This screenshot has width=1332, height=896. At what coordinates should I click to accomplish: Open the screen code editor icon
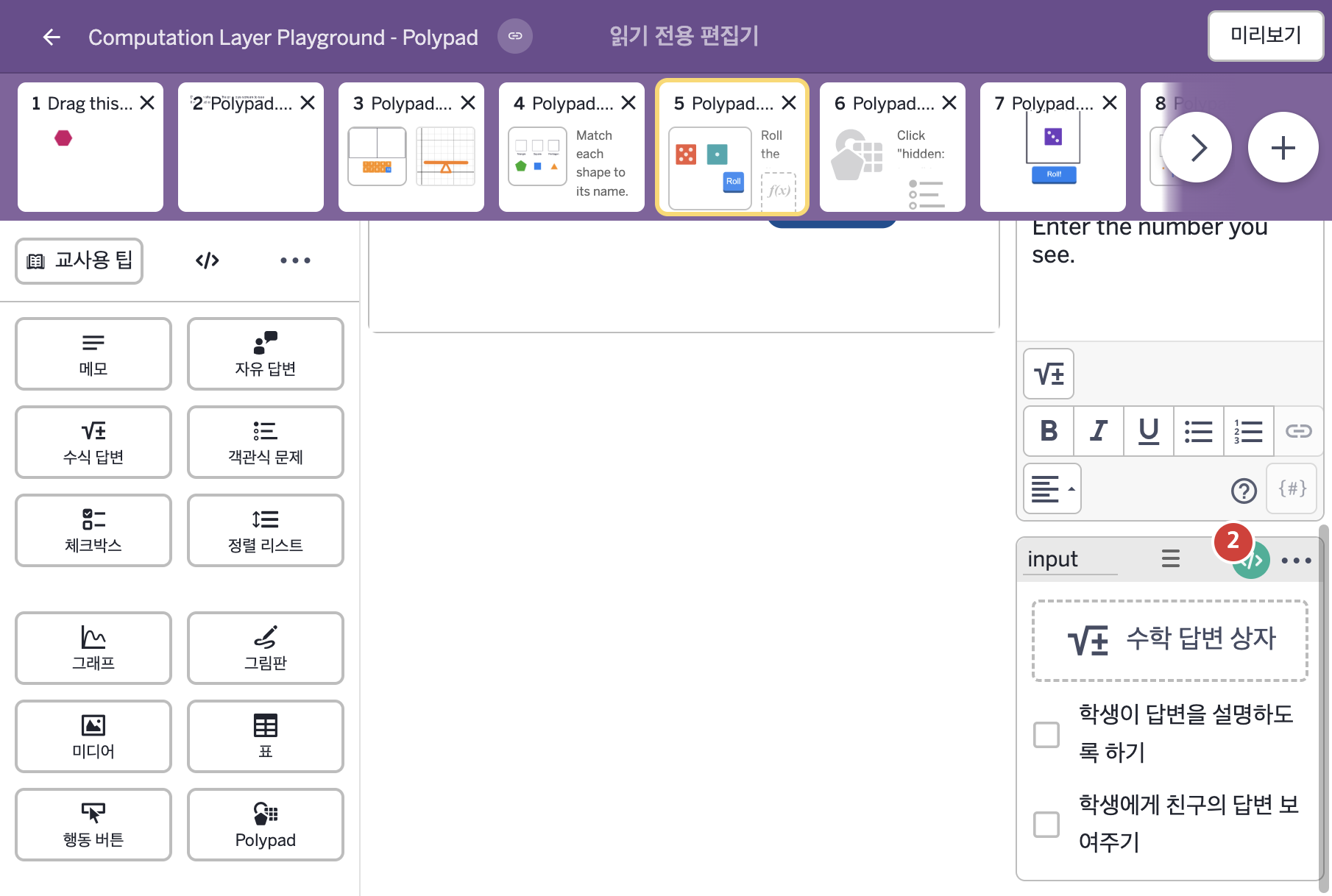(208, 260)
